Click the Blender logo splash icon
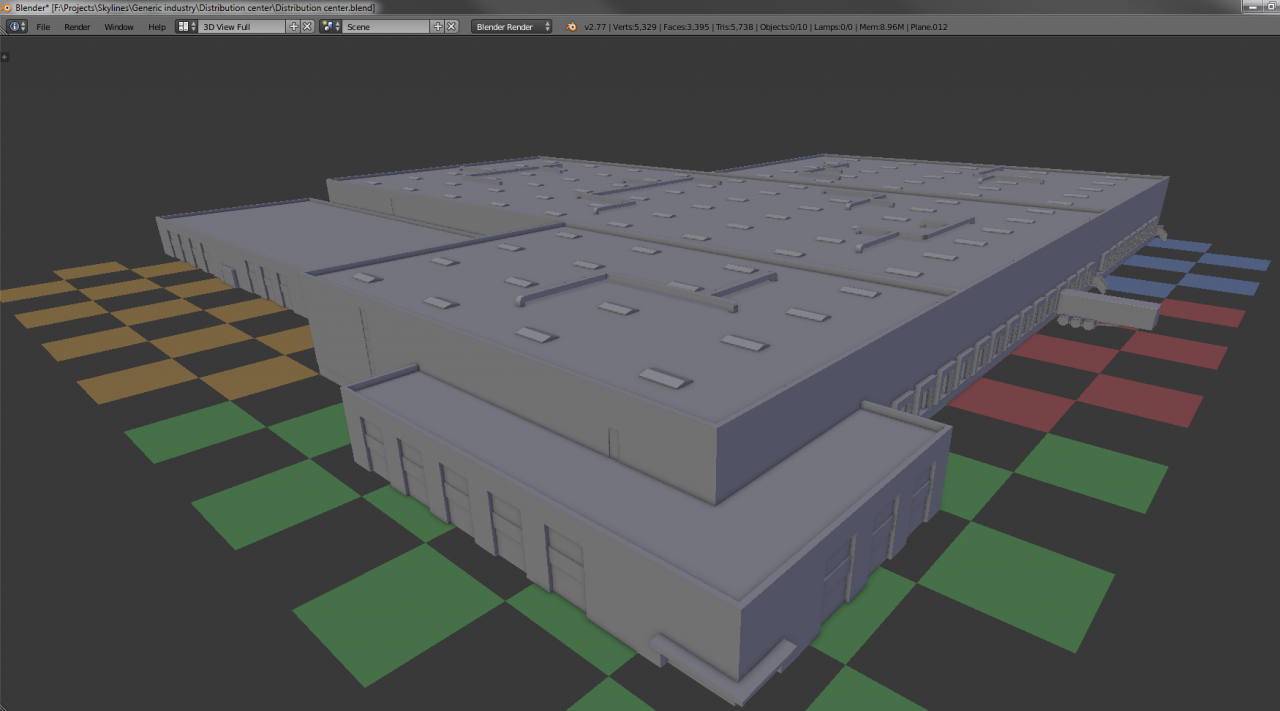Viewport: 1280px width, 711px height. coord(572,27)
